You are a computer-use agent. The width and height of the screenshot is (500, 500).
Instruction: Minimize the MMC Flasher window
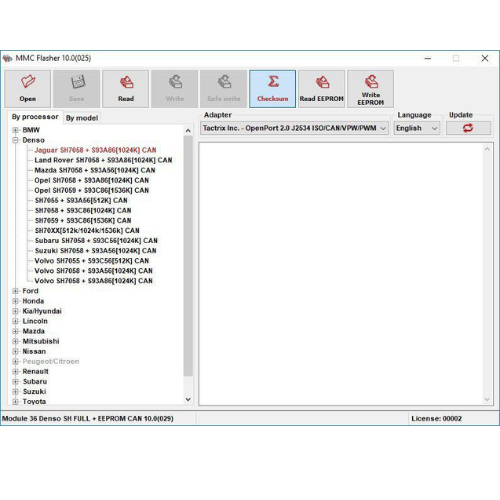tap(428, 58)
